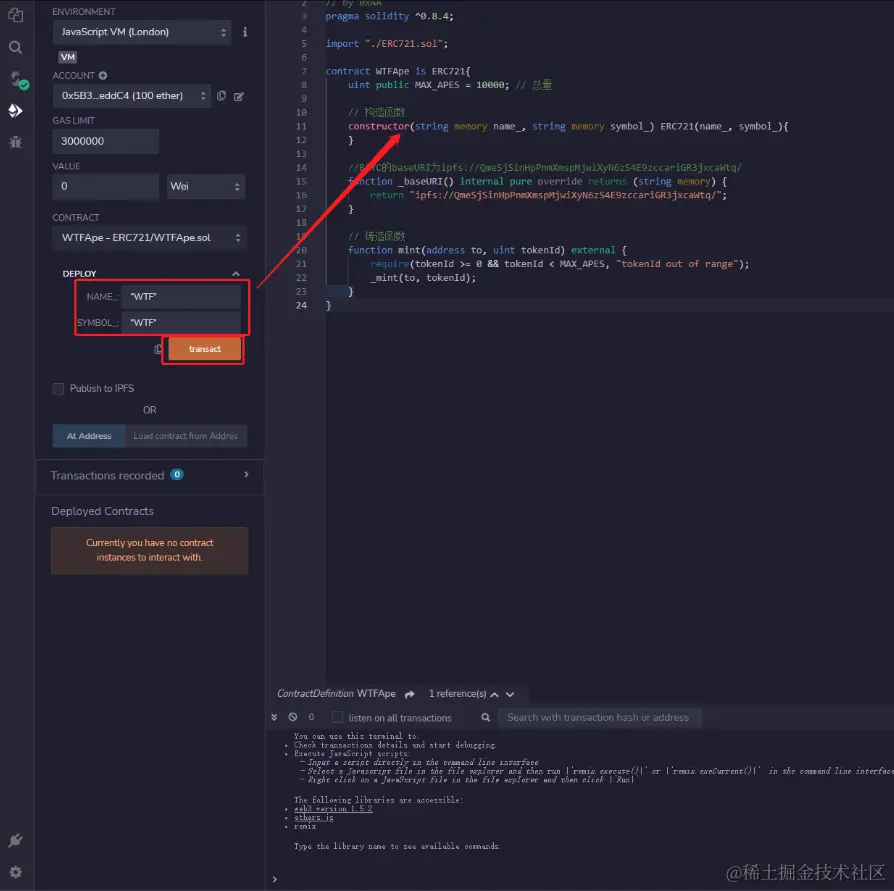Click the 'contract WTFApe is ERC721' line
Viewport: 894px width, 891px height.
tap(398, 71)
